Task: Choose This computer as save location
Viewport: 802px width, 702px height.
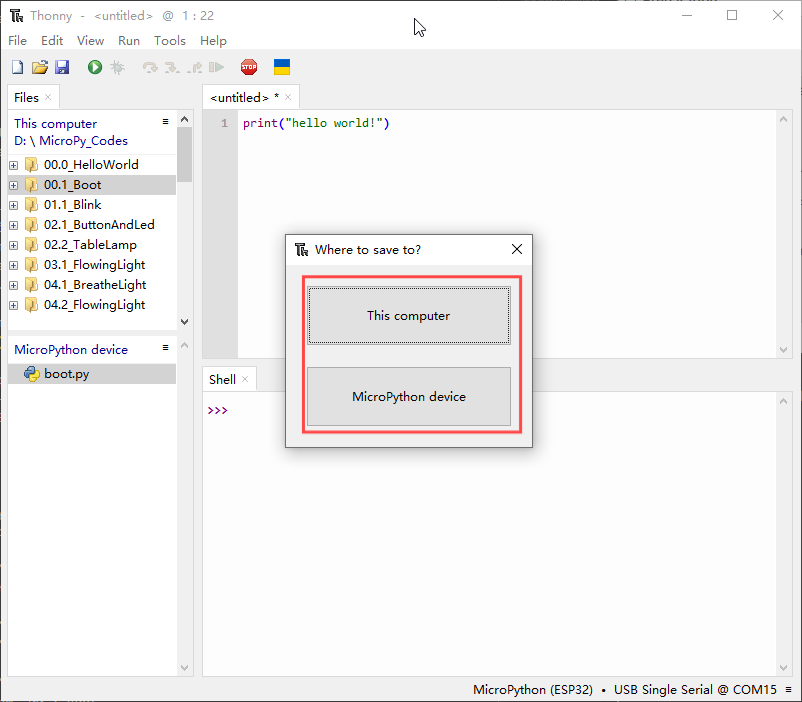Action: (409, 315)
